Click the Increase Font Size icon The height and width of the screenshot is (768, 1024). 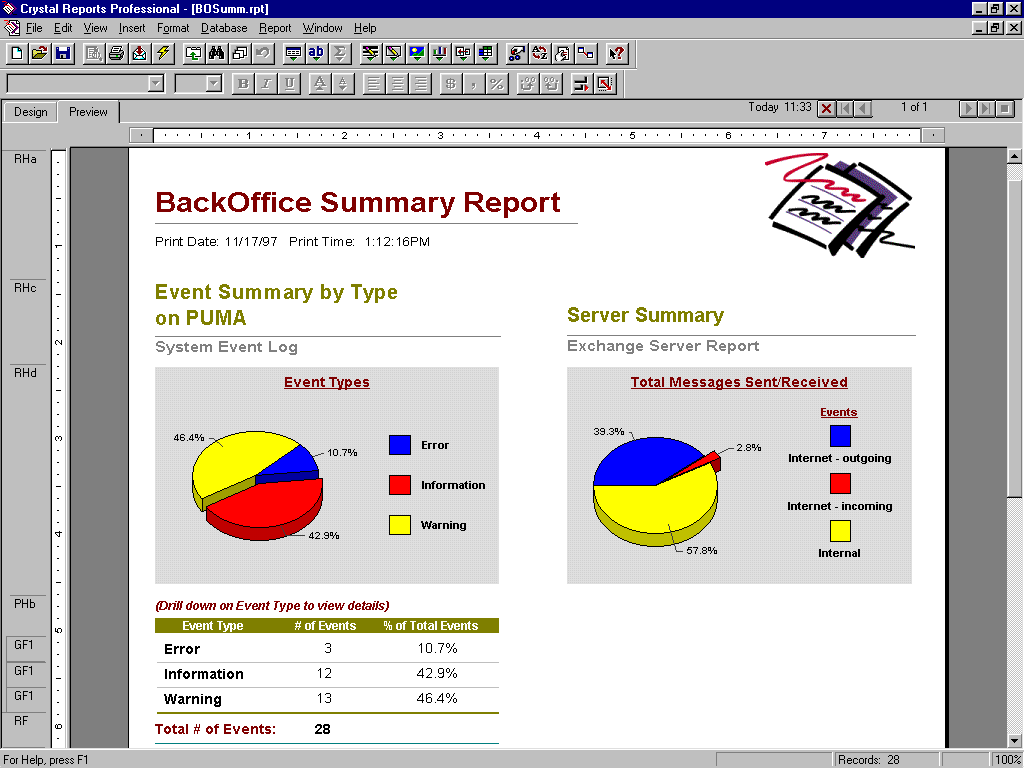click(319, 84)
